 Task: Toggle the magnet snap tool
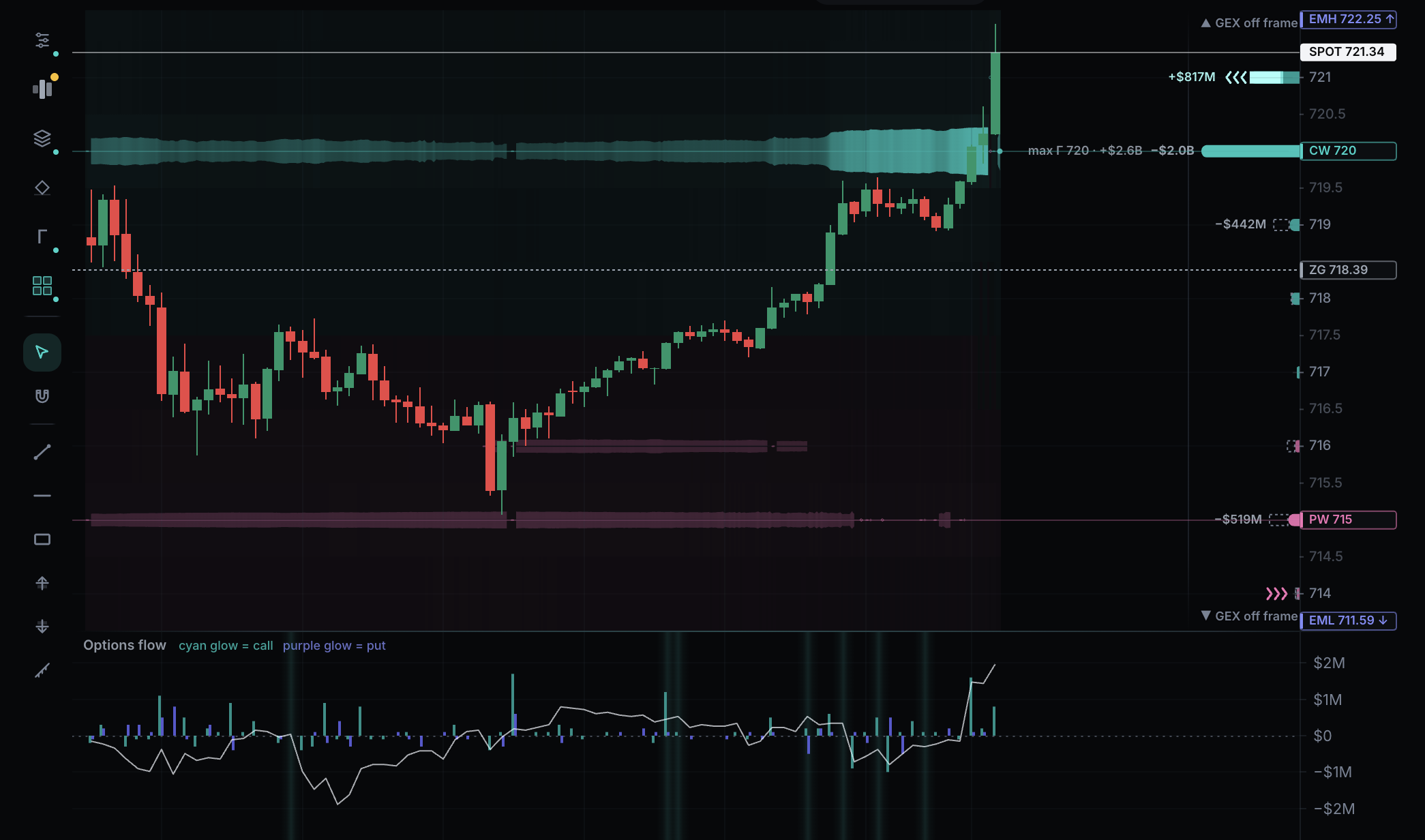pyautogui.click(x=42, y=396)
